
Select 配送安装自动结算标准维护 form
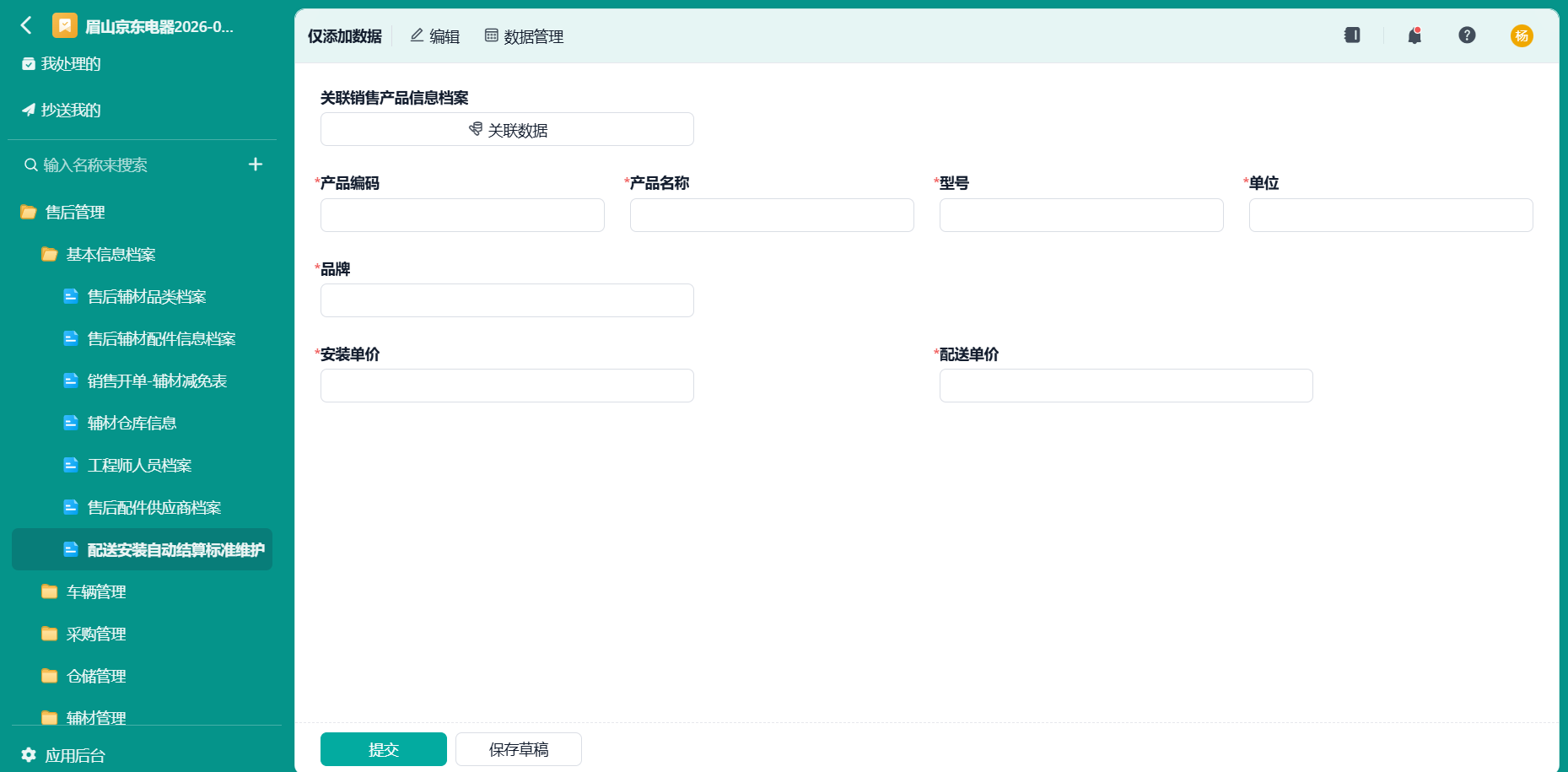(142, 549)
